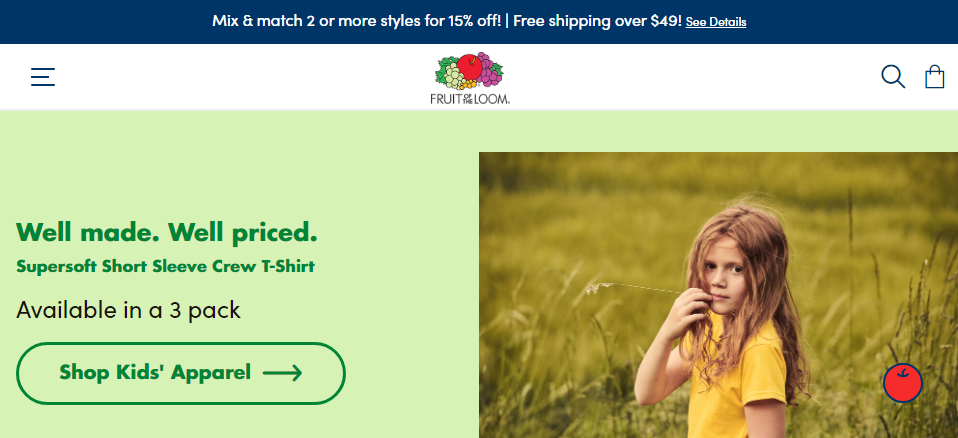Open the shopping bag cart icon
Screen dimensions: 958x438
934,77
